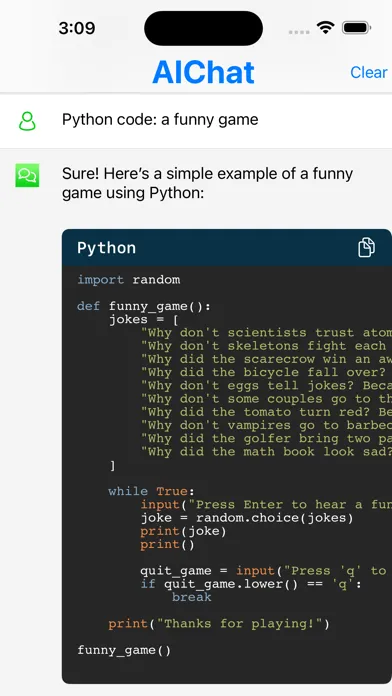Tap the AIChat title
Viewport: 392px width, 696px height.
(x=203, y=72)
